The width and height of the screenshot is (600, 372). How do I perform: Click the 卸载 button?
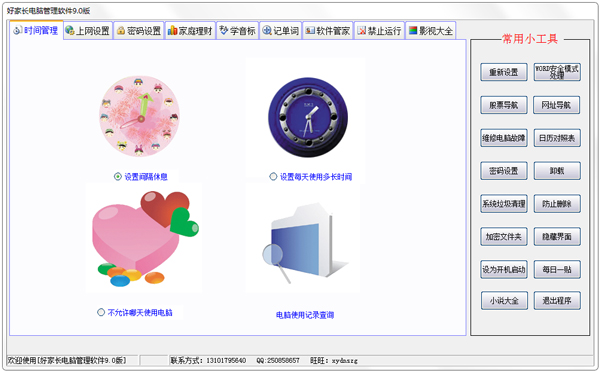tap(557, 171)
